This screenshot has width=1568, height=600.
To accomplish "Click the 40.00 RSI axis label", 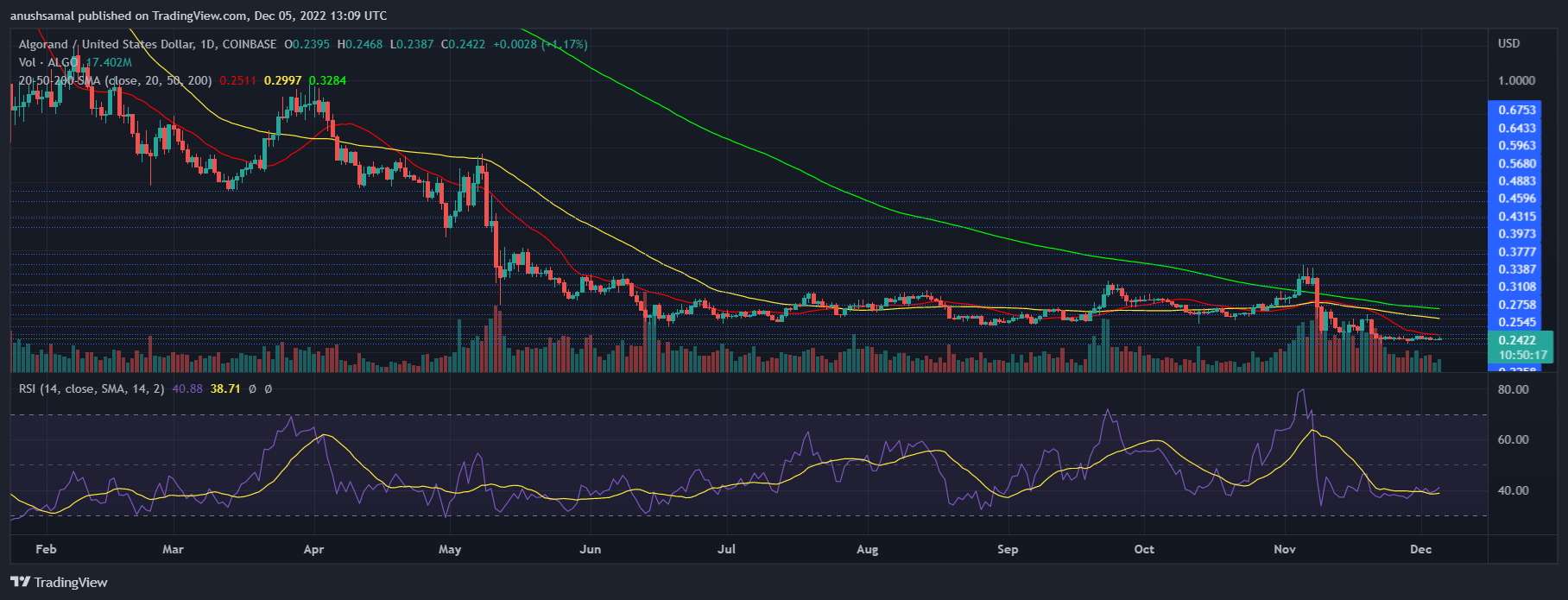I will [x=1513, y=490].
